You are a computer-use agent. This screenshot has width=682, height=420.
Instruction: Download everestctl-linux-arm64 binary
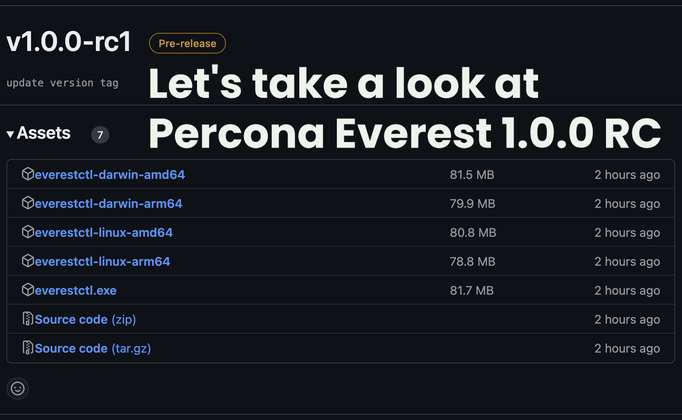102,262
